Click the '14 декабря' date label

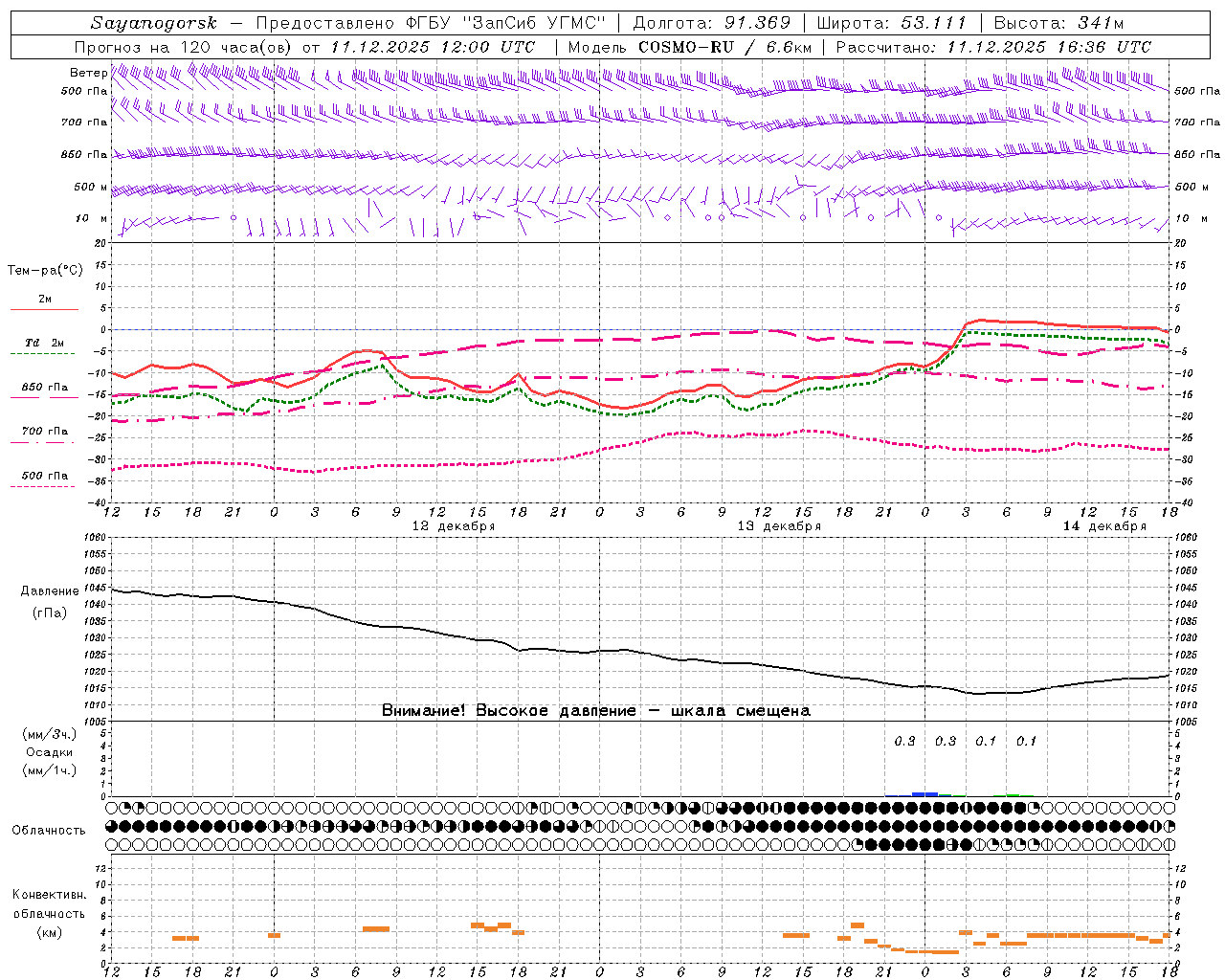1104,526
